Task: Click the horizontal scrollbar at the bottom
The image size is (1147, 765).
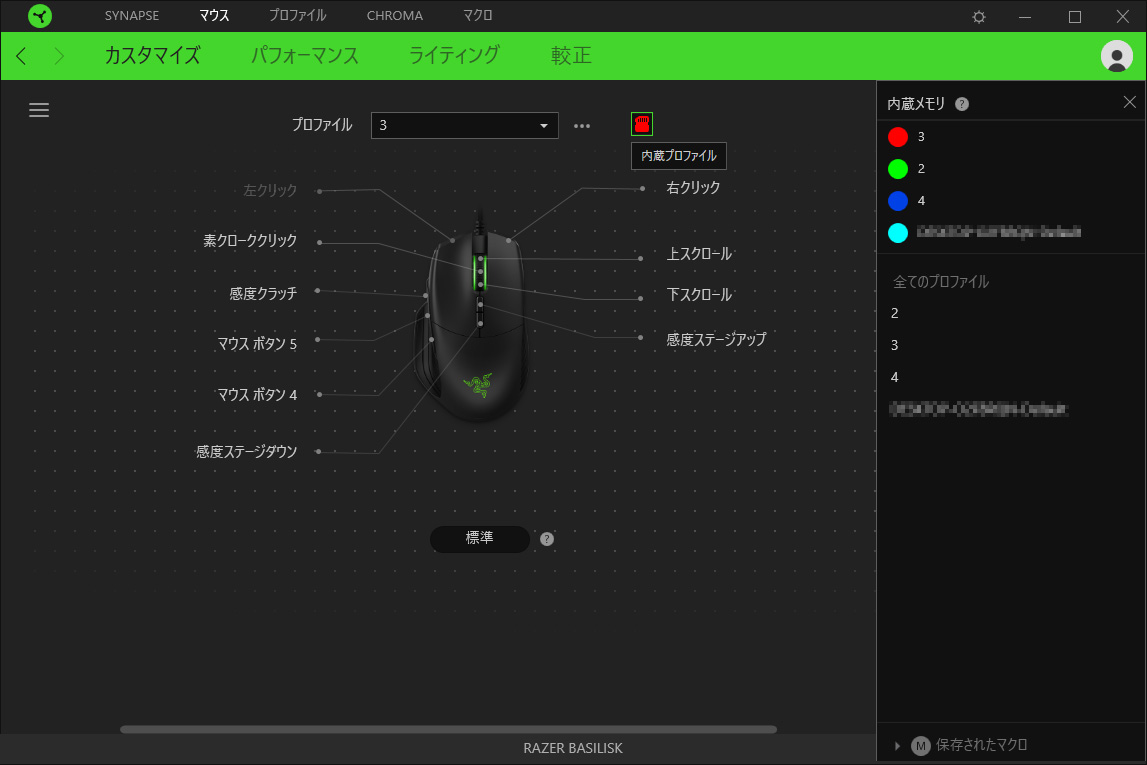Action: pyautogui.click(x=448, y=730)
